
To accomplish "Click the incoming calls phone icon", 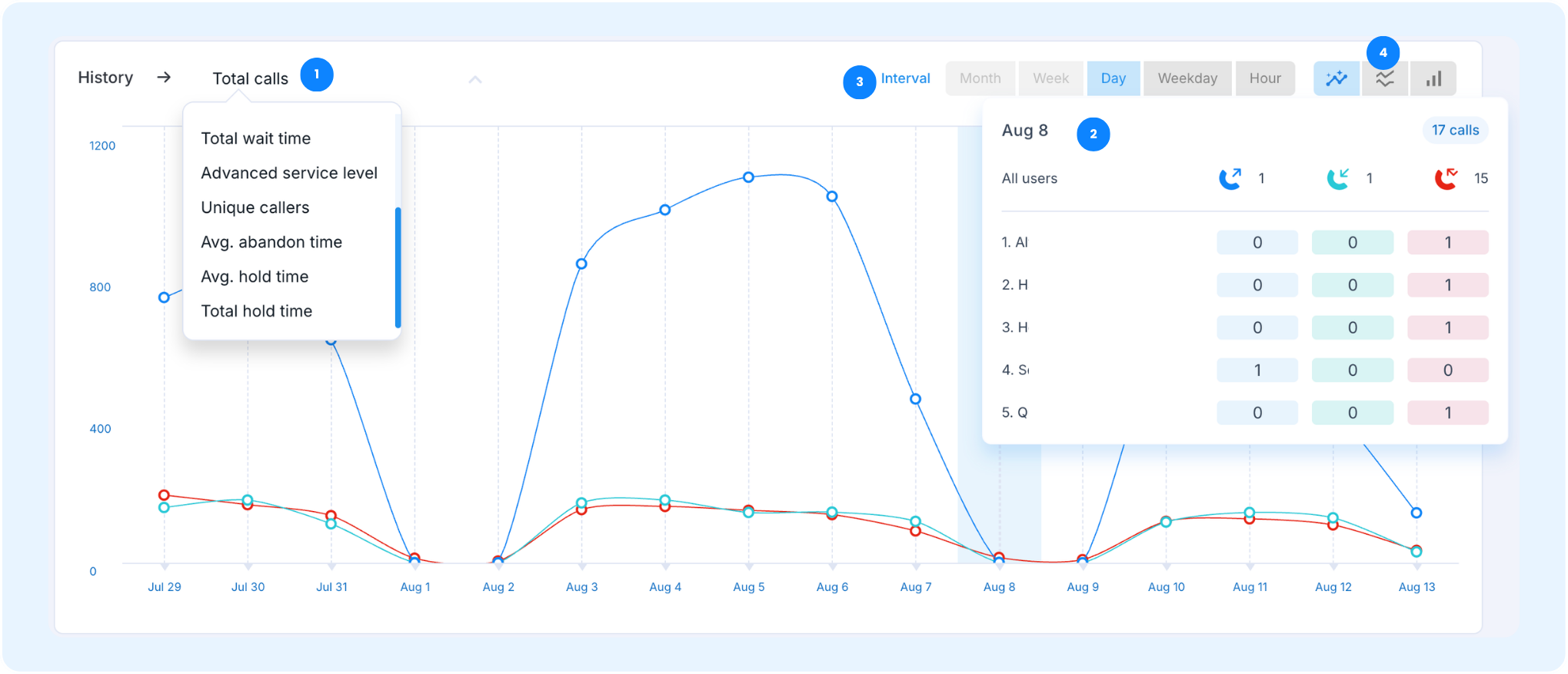I will [x=1338, y=178].
